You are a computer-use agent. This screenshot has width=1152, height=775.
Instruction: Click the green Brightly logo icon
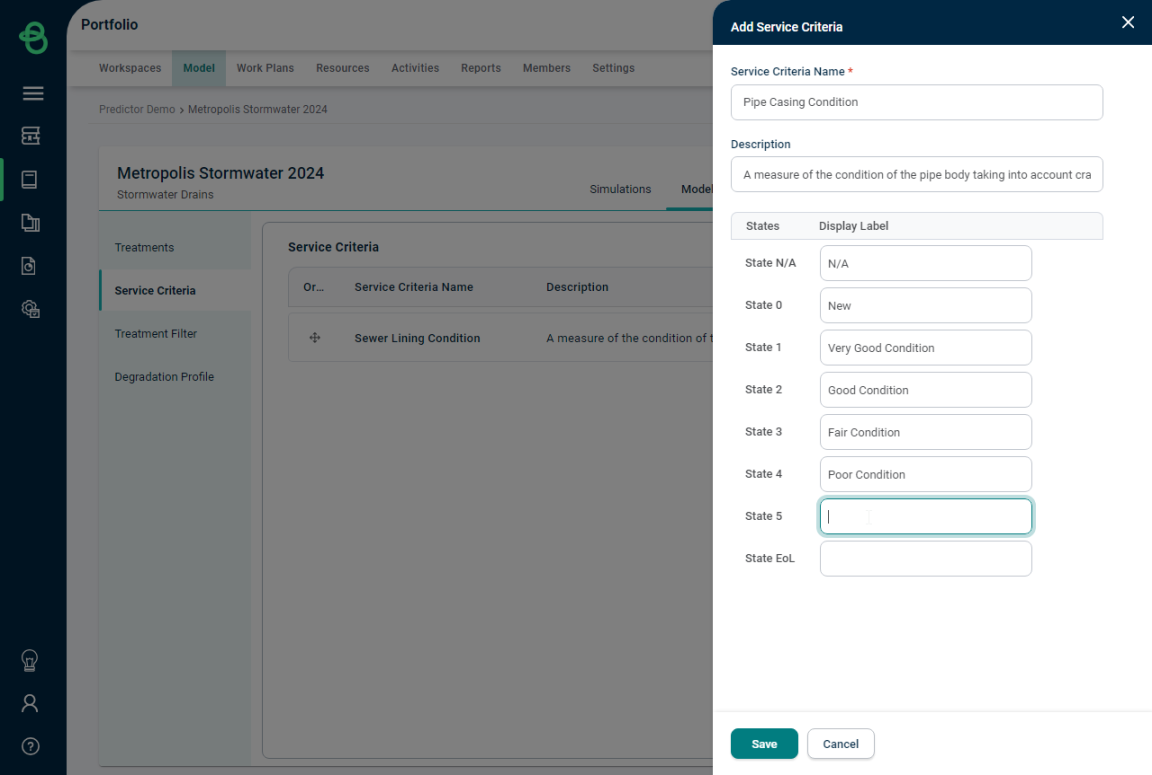pos(33,37)
